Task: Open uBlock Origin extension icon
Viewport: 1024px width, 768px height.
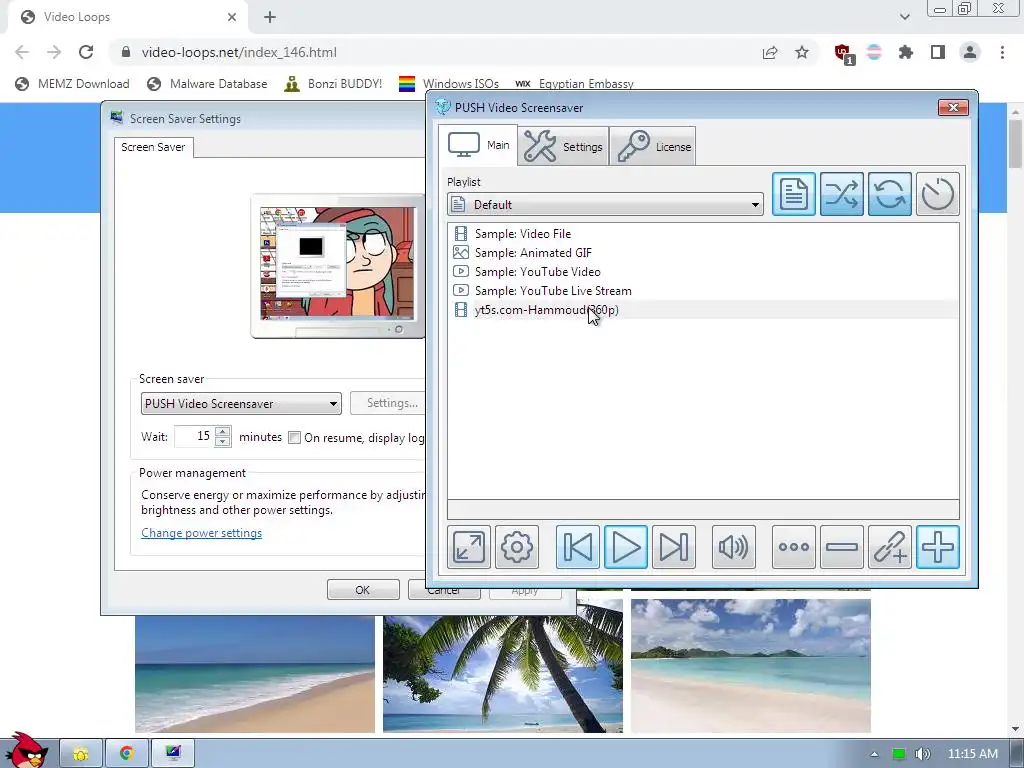Action: click(x=843, y=53)
